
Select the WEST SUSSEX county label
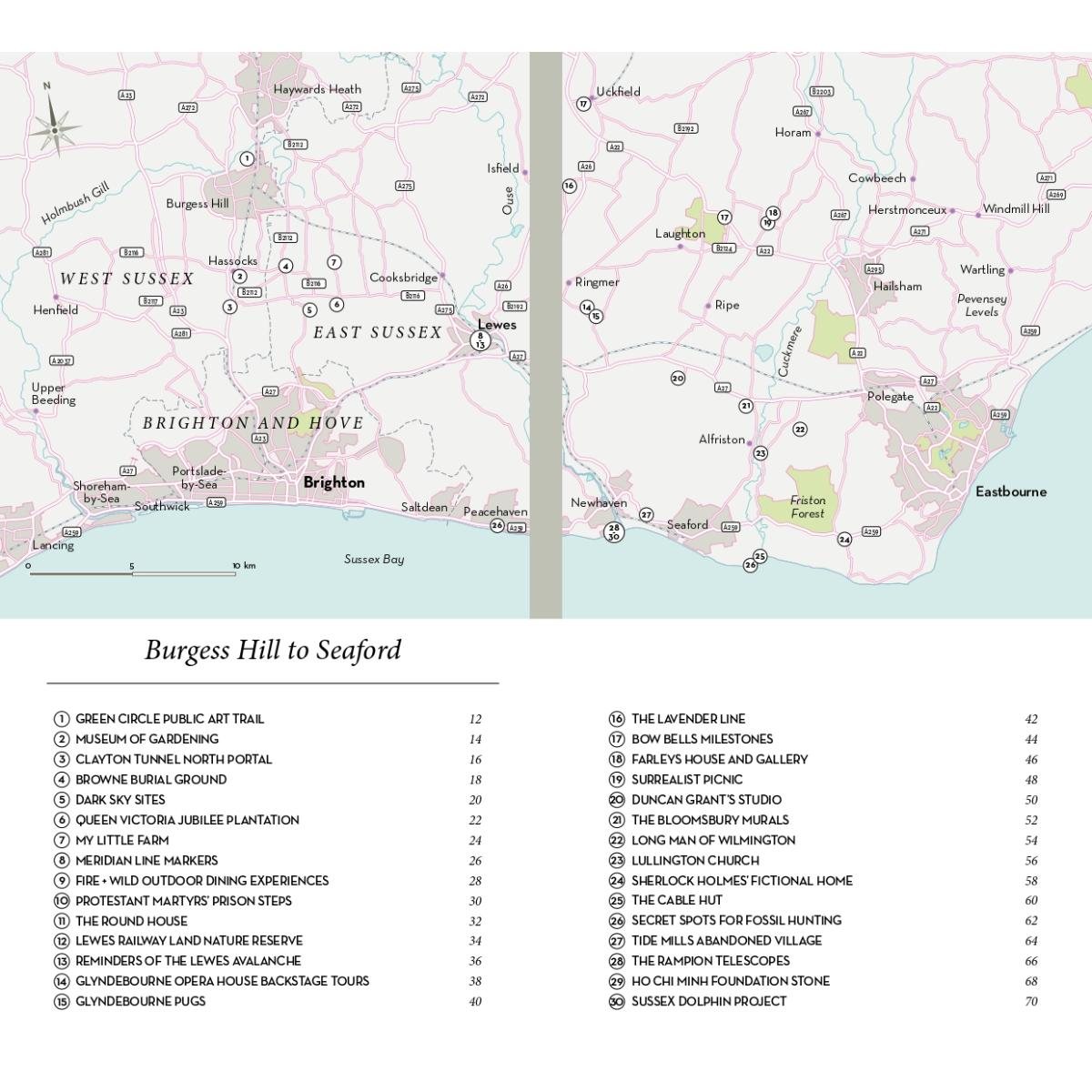coord(127,278)
